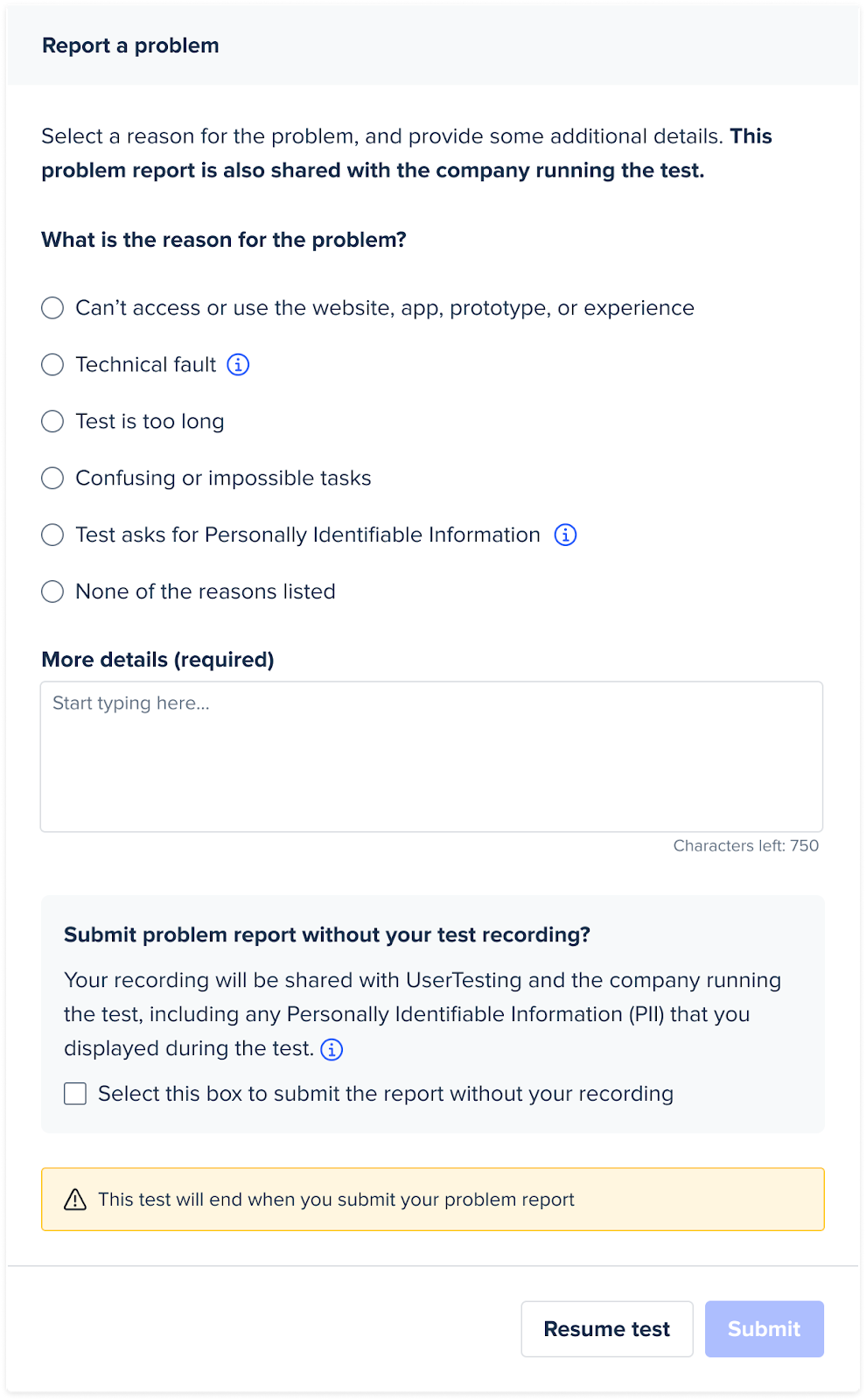866x1400 pixels.
Task: Click the 'Technical fault' option label text
Action: coord(145,365)
